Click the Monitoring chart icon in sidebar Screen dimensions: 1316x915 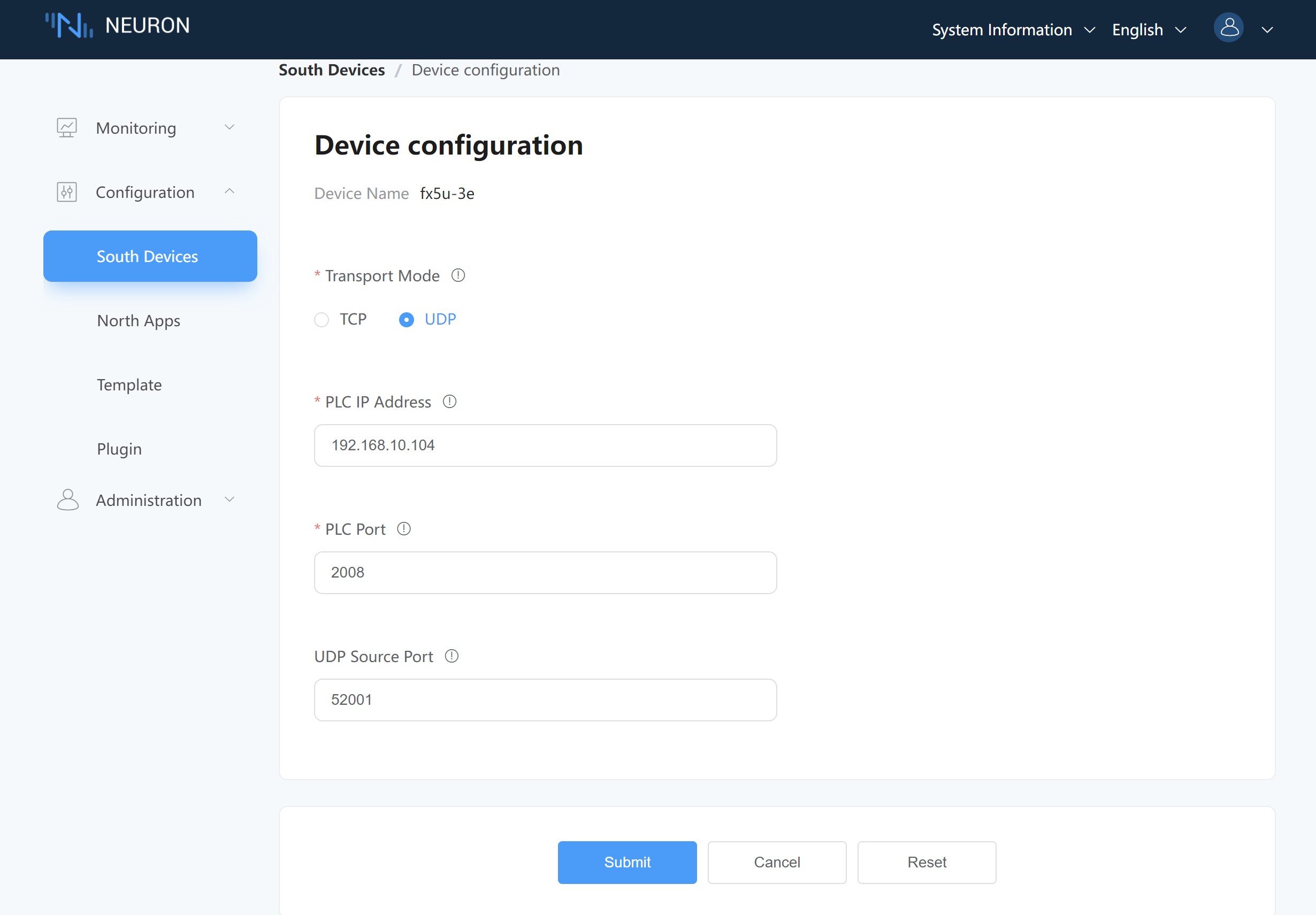tap(67, 127)
